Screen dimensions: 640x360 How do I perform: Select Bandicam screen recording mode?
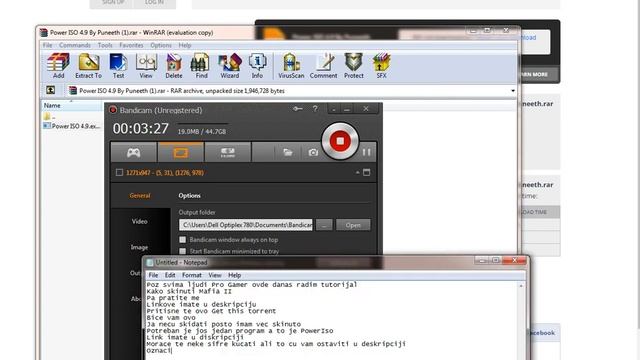coord(180,152)
